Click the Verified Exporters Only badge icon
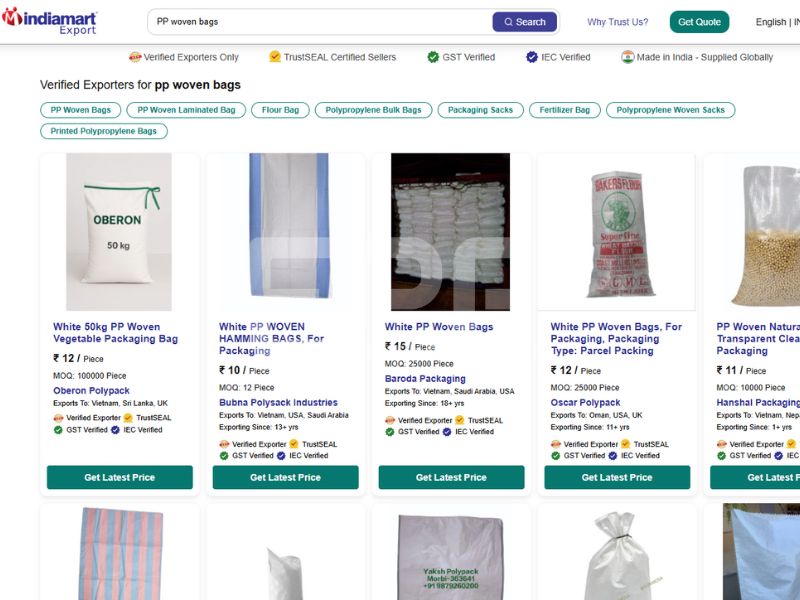Screen dimensions: 800x600 pyautogui.click(x=136, y=57)
